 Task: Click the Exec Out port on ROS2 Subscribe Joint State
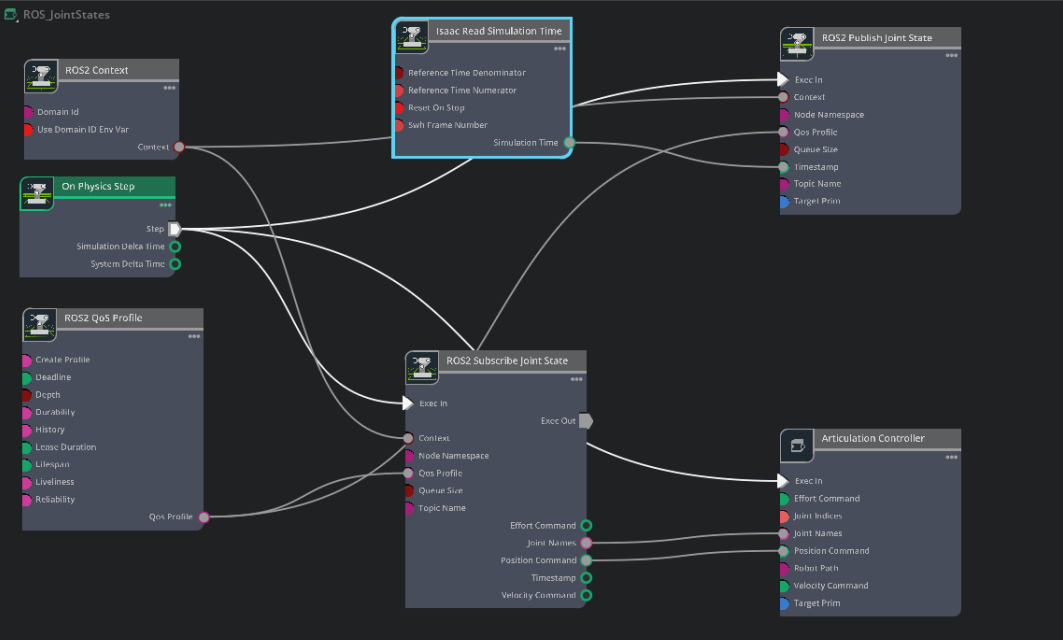(x=586, y=421)
